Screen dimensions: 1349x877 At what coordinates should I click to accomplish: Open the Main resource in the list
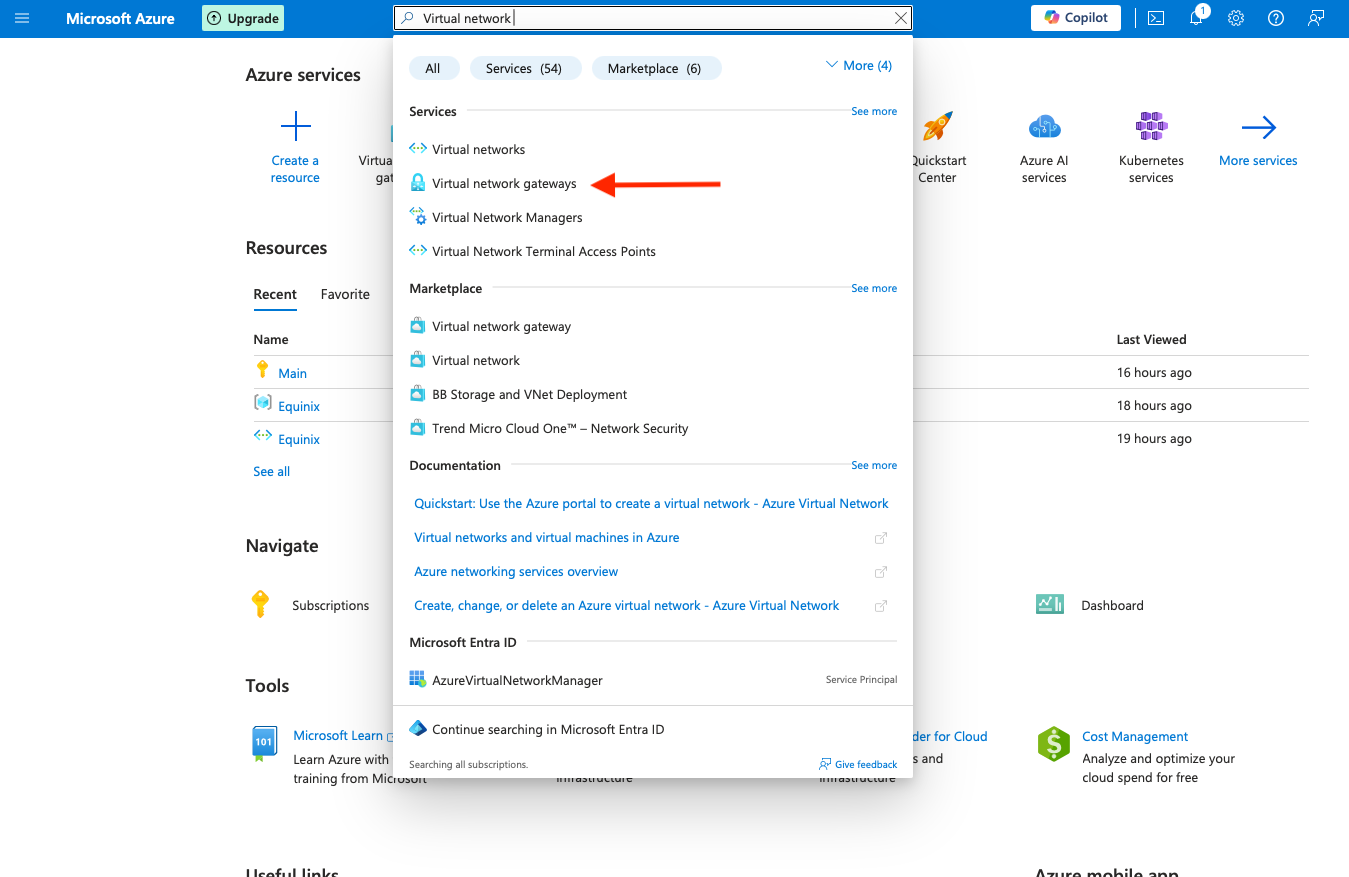(x=292, y=373)
